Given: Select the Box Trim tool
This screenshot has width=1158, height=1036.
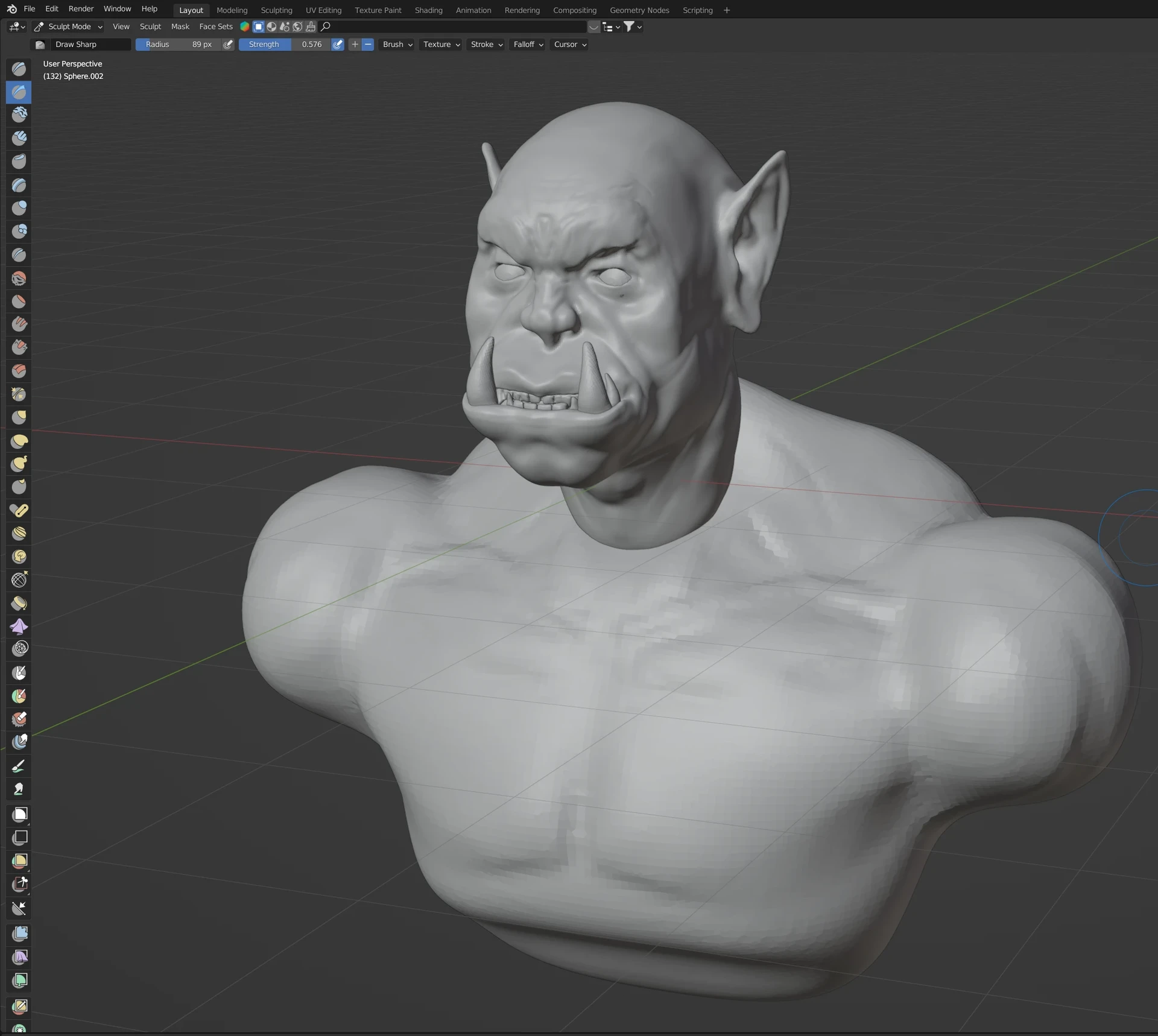Looking at the screenshot, I should (x=19, y=884).
